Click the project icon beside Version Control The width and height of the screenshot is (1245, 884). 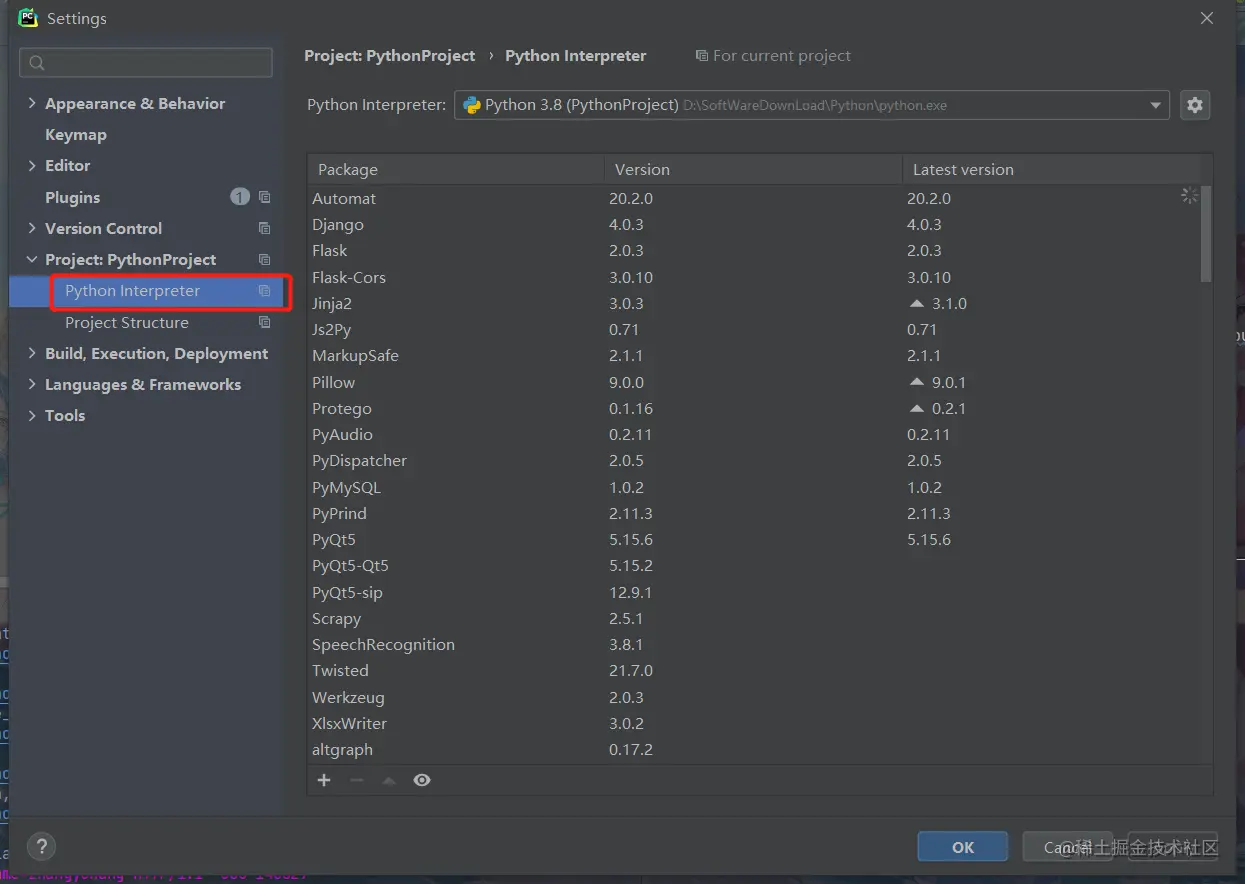pyautogui.click(x=264, y=228)
